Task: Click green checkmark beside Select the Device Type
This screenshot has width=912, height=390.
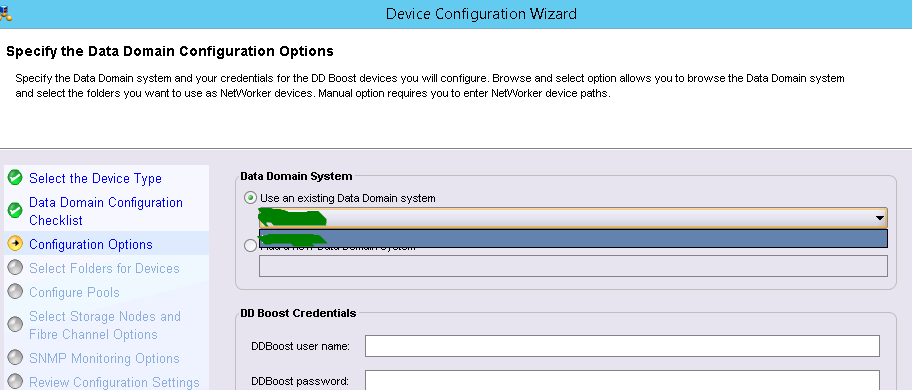Action: 15,178
